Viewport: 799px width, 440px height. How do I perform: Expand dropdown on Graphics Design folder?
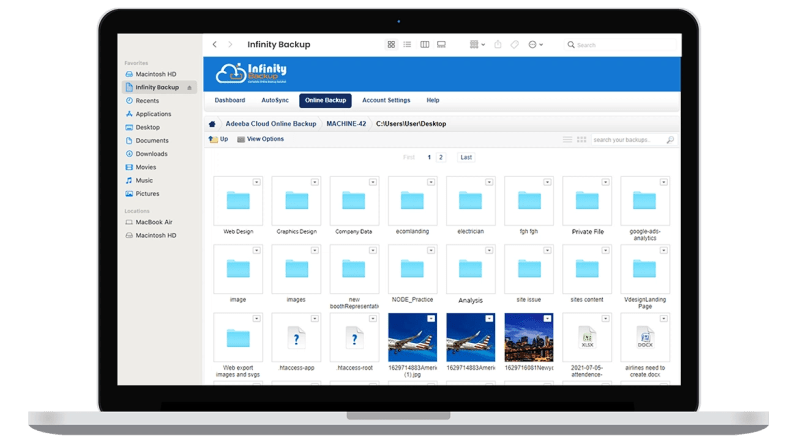(x=314, y=182)
